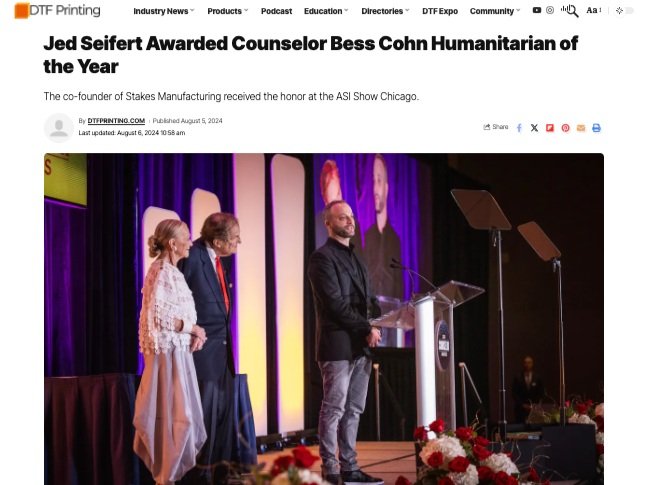Expand the Community dropdown menu
The width and height of the screenshot is (647, 485).
[x=495, y=11]
